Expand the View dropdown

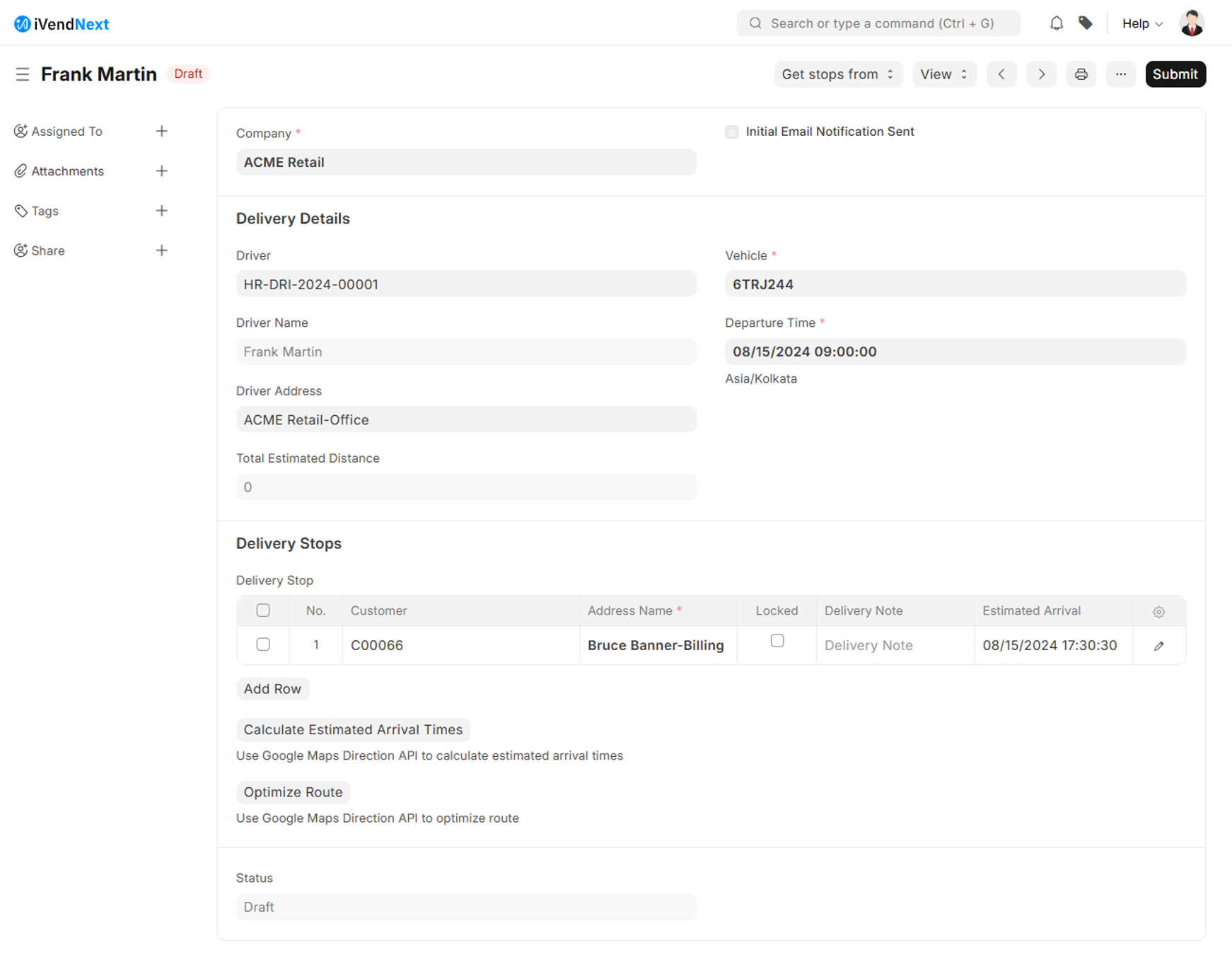pyautogui.click(x=944, y=74)
